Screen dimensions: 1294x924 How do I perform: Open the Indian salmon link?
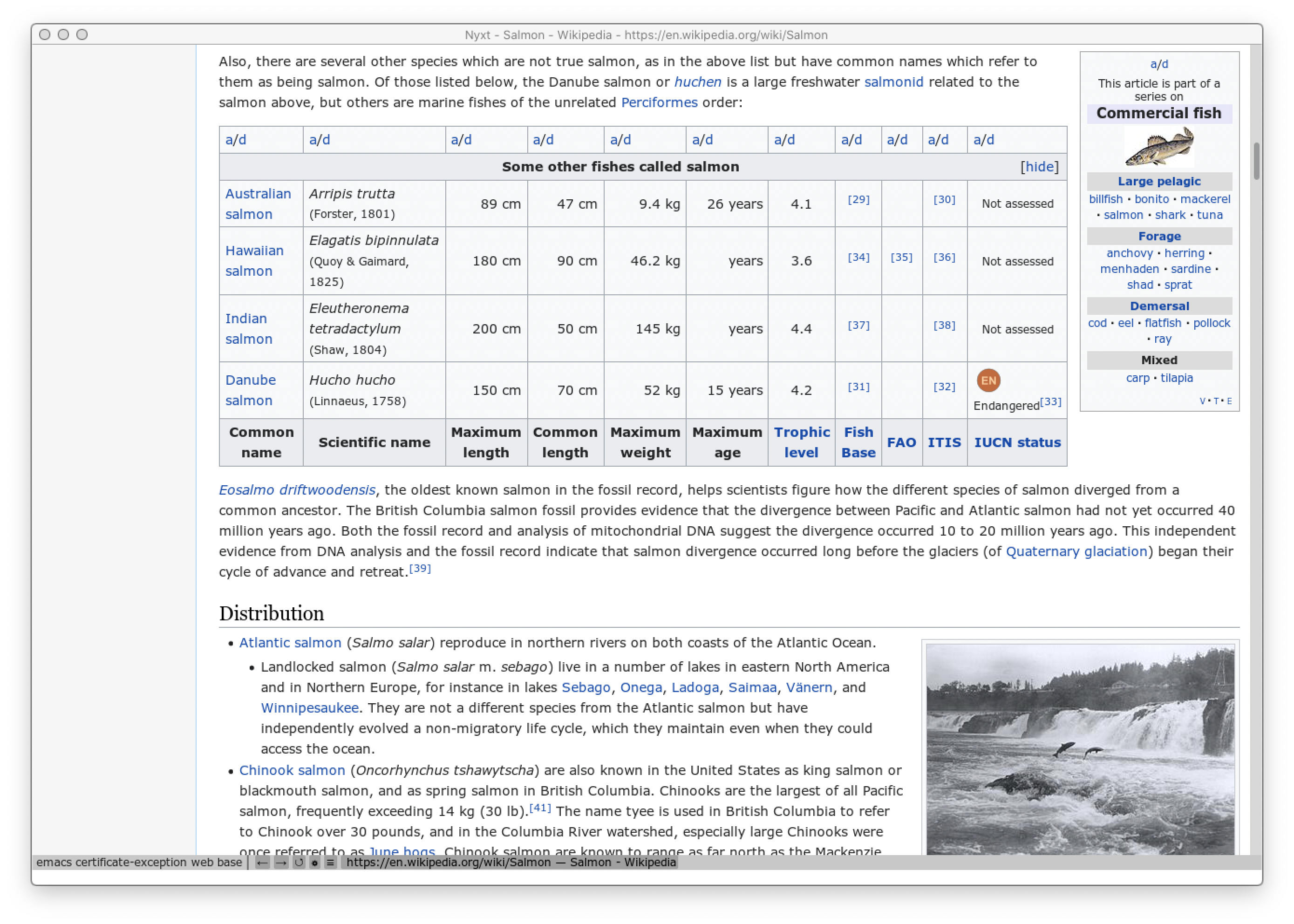249,328
